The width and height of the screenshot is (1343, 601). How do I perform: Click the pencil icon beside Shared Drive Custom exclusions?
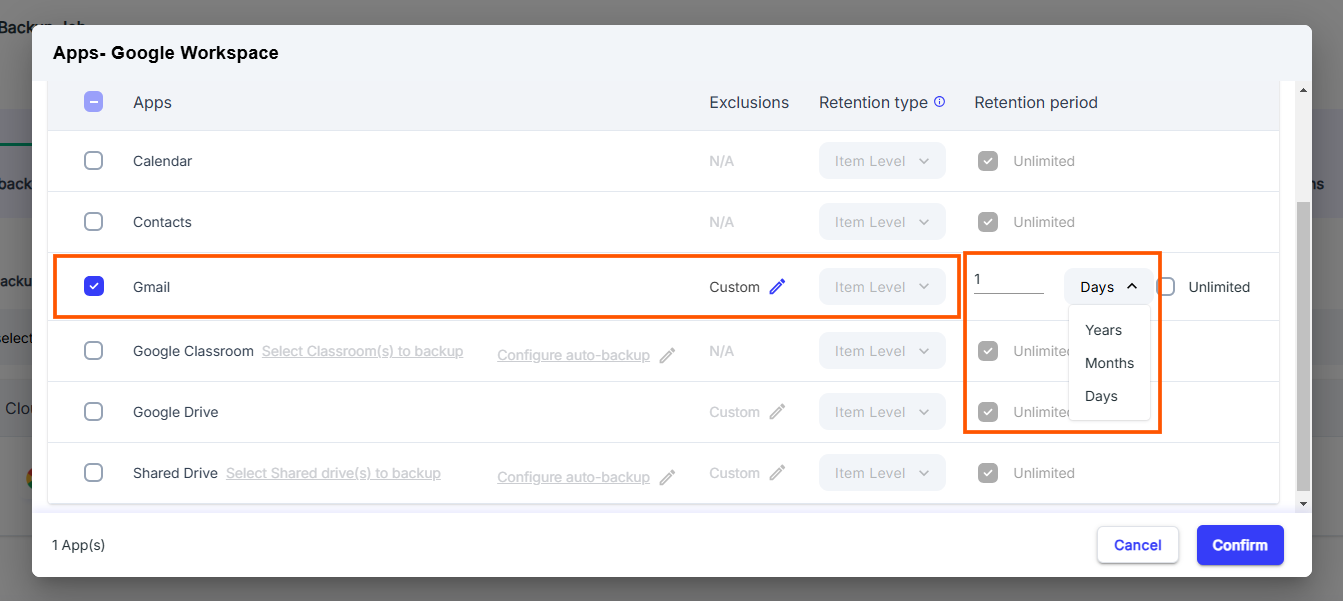point(777,473)
